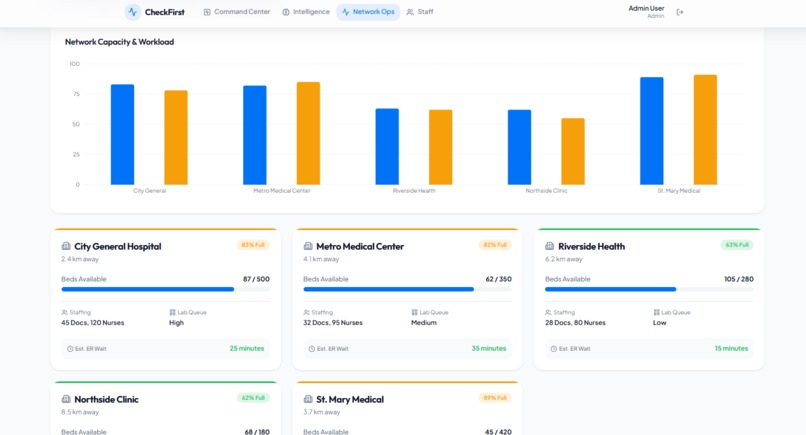The width and height of the screenshot is (806, 435).
Task: Click the CheckFirst brand name
Action: [164, 12]
